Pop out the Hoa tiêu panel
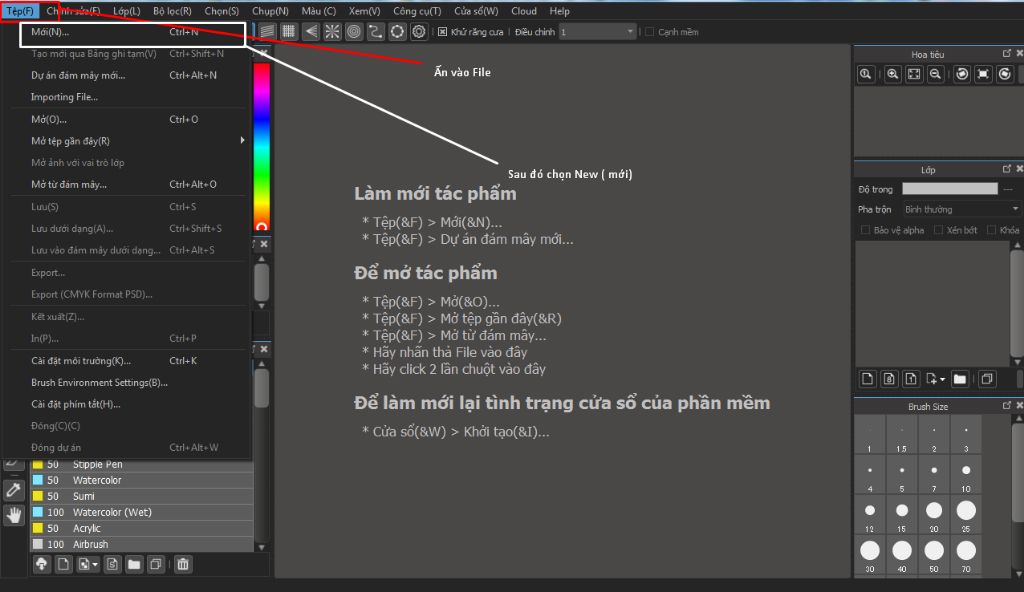1024x592 pixels. click(1006, 53)
